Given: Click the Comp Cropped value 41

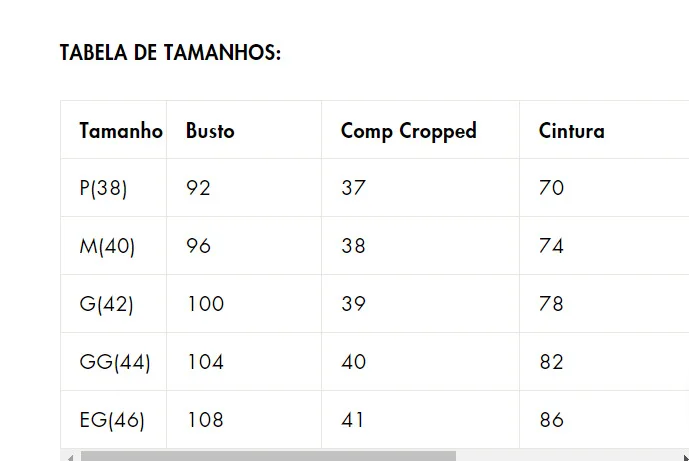Looking at the screenshot, I should click(x=352, y=420).
